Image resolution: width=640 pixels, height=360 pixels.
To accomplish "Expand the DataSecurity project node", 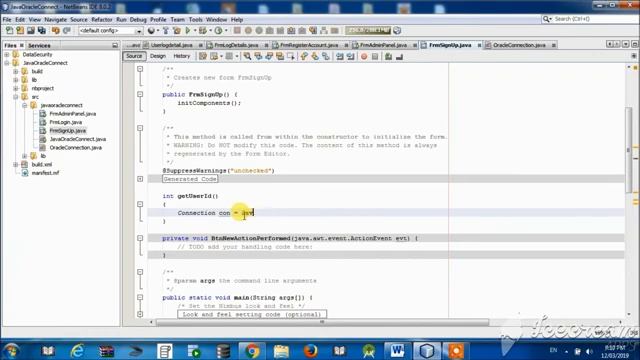I will pos(7,54).
